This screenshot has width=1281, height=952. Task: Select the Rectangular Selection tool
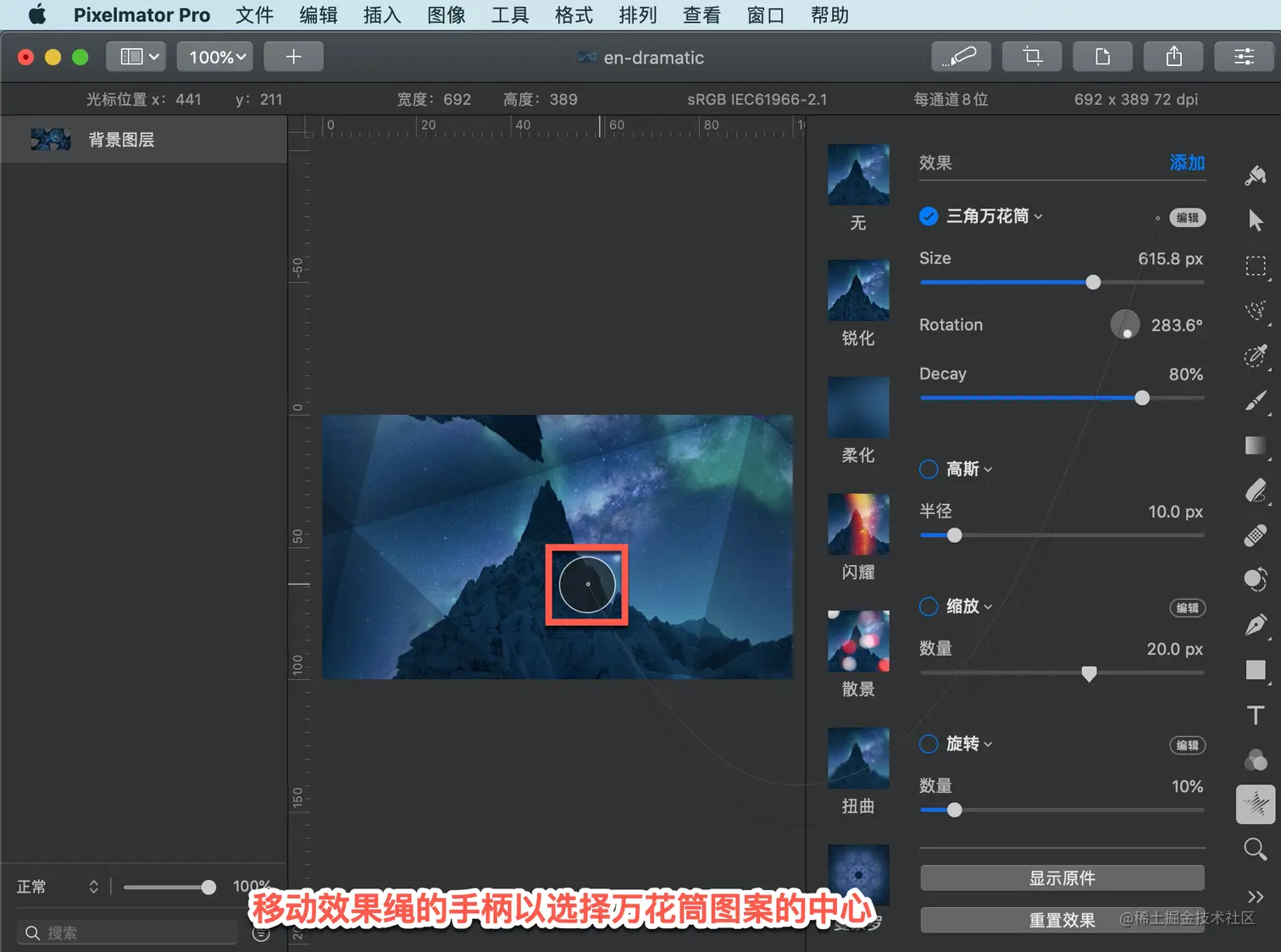pyautogui.click(x=1256, y=266)
